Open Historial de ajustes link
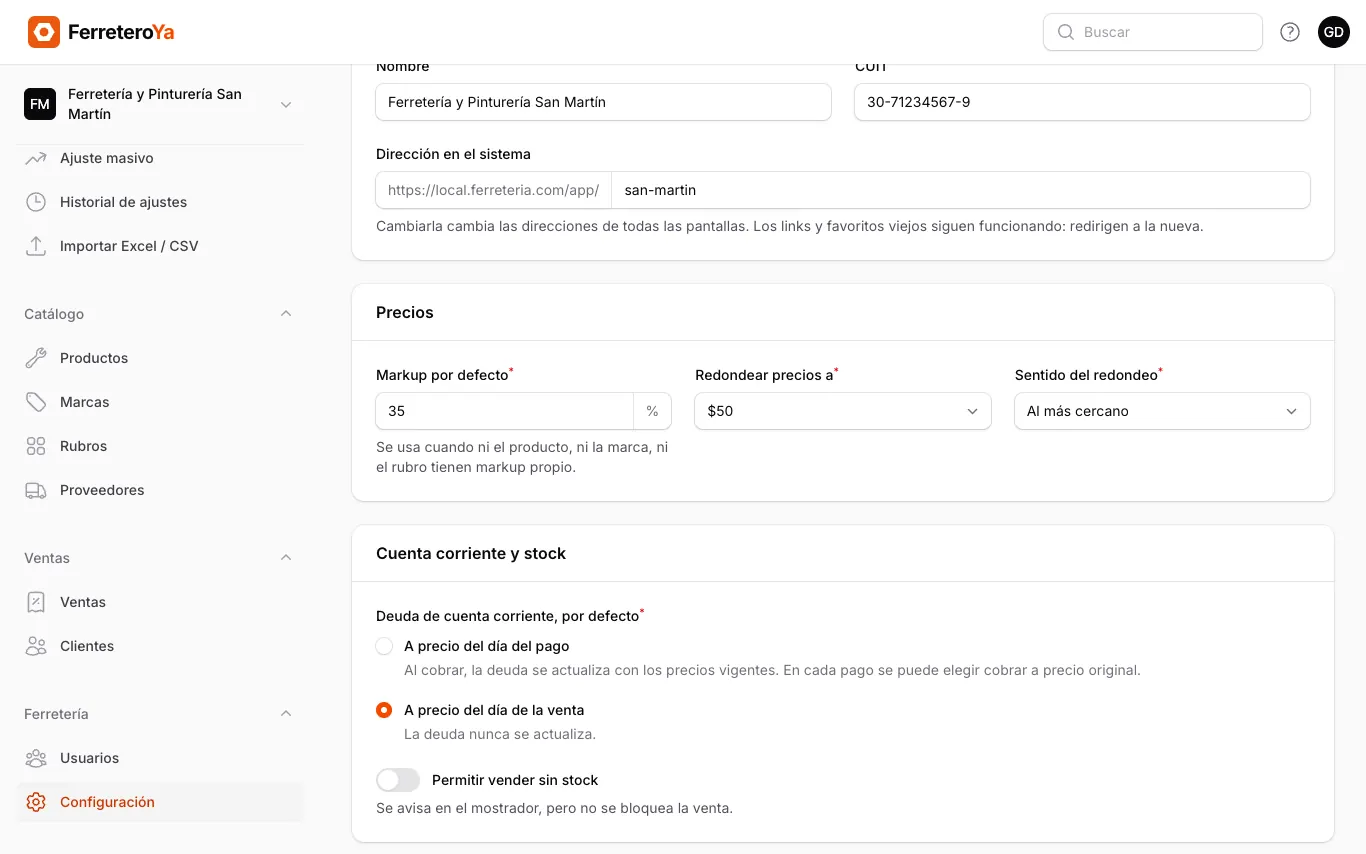This screenshot has height=854, width=1366. pyautogui.click(x=160, y=202)
